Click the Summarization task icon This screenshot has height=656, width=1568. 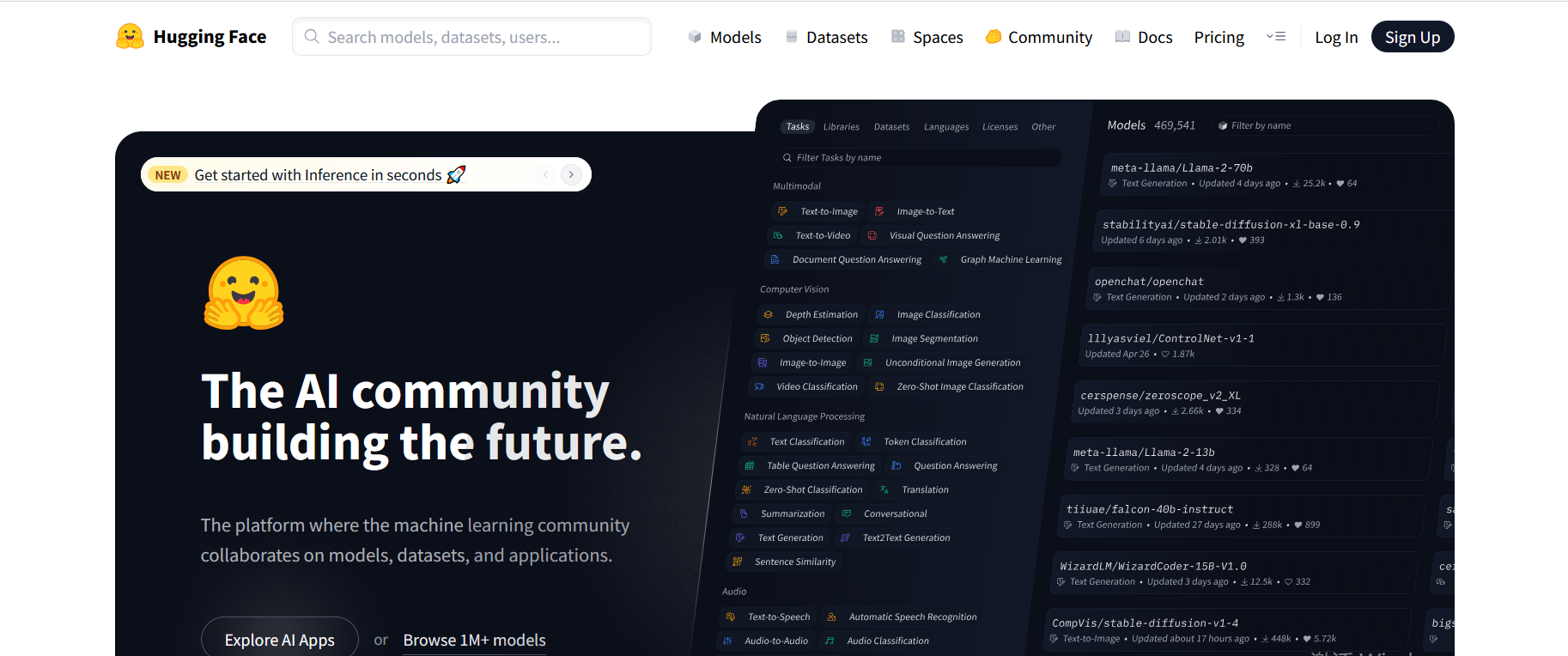pyautogui.click(x=744, y=513)
